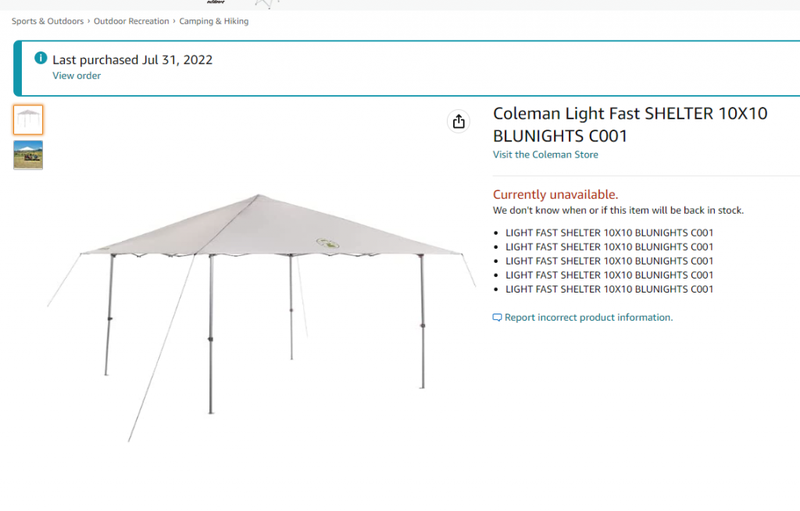Click the Coleman Light Fast Shelter title
This screenshot has width=800, height=511.
point(630,124)
